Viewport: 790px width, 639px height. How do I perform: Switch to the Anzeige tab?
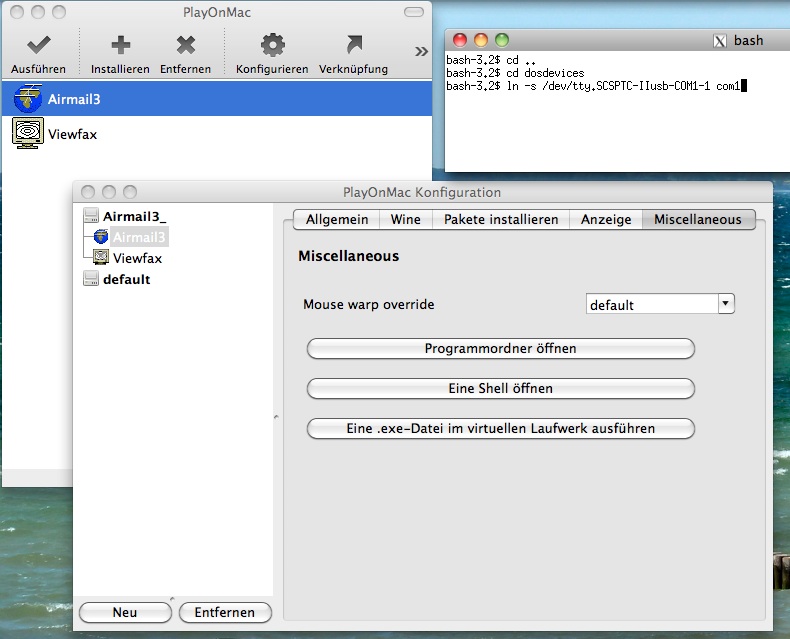(606, 219)
